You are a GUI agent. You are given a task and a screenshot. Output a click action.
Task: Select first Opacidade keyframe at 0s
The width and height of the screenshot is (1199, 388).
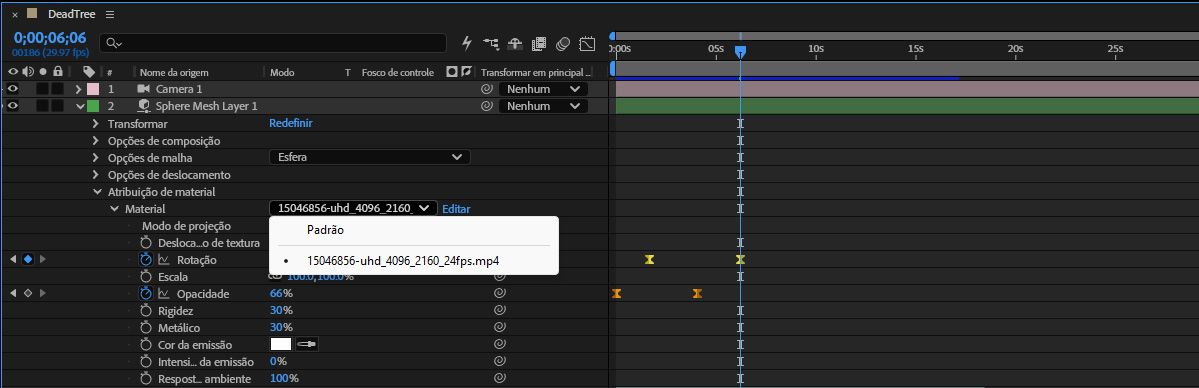click(x=616, y=293)
